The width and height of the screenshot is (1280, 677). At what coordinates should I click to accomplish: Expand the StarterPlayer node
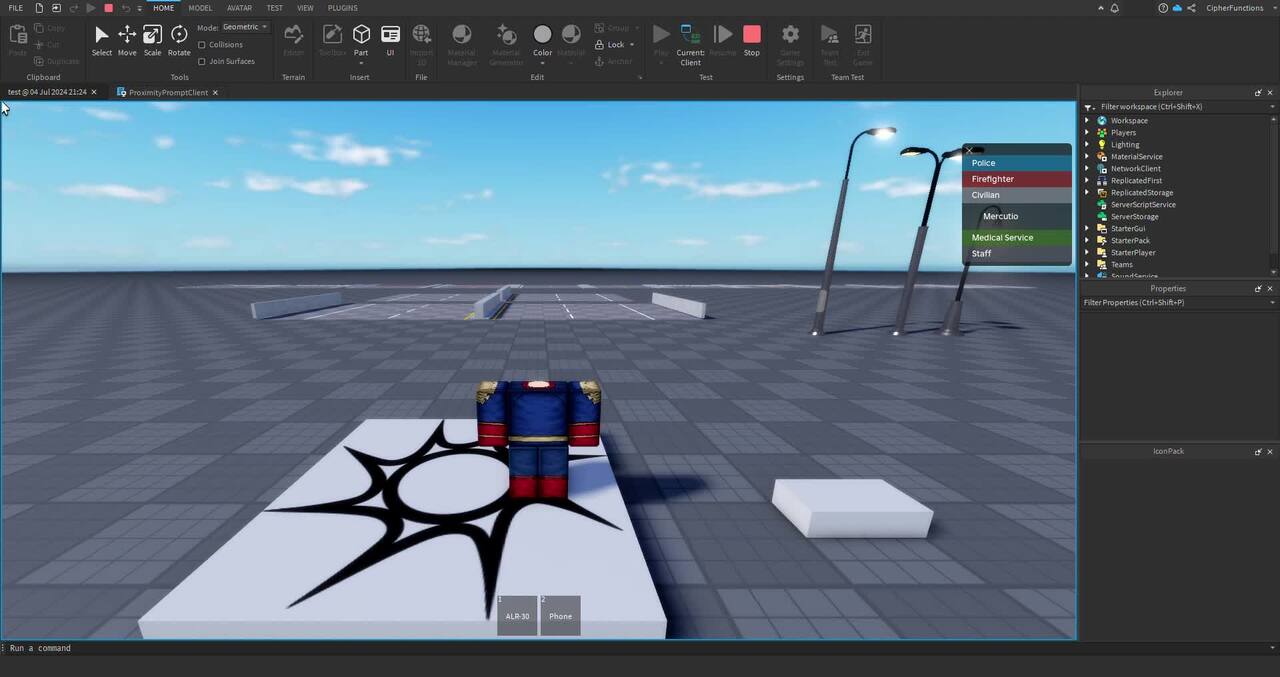pos(1087,253)
